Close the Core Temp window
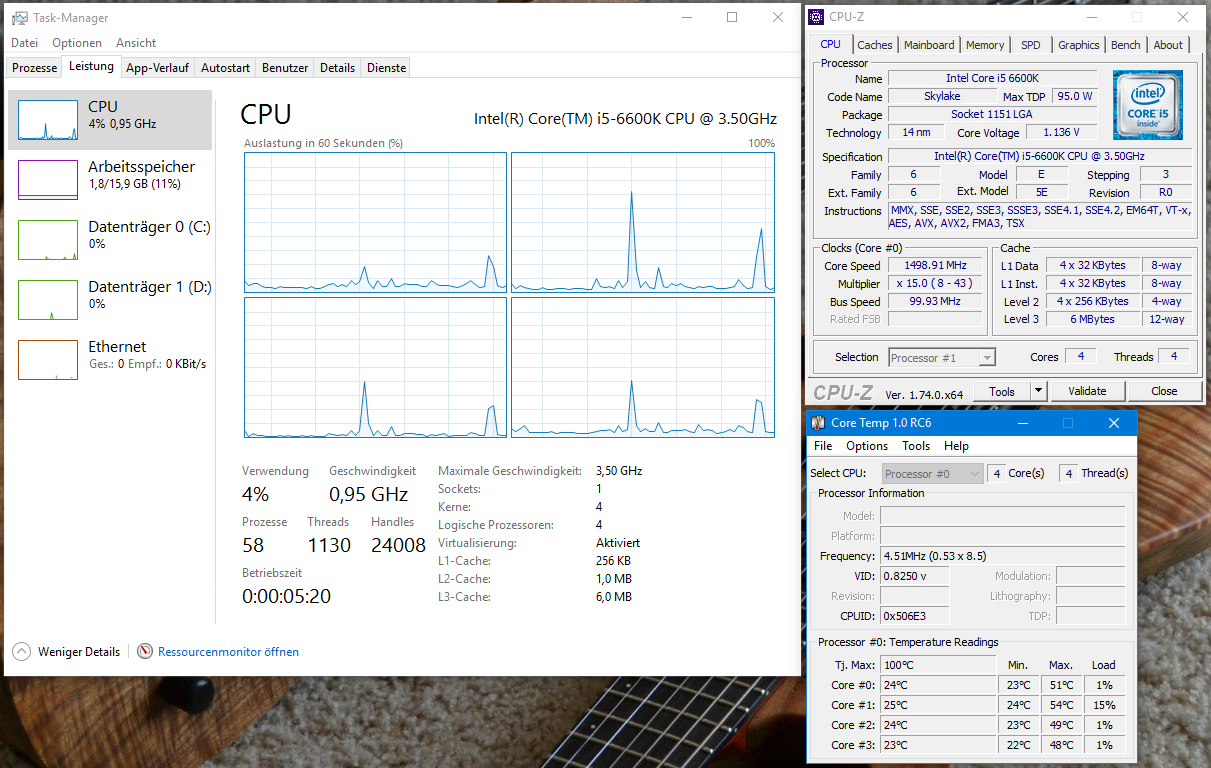The height and width of the screenshot is (768, 1211). tap(1114, 423)
